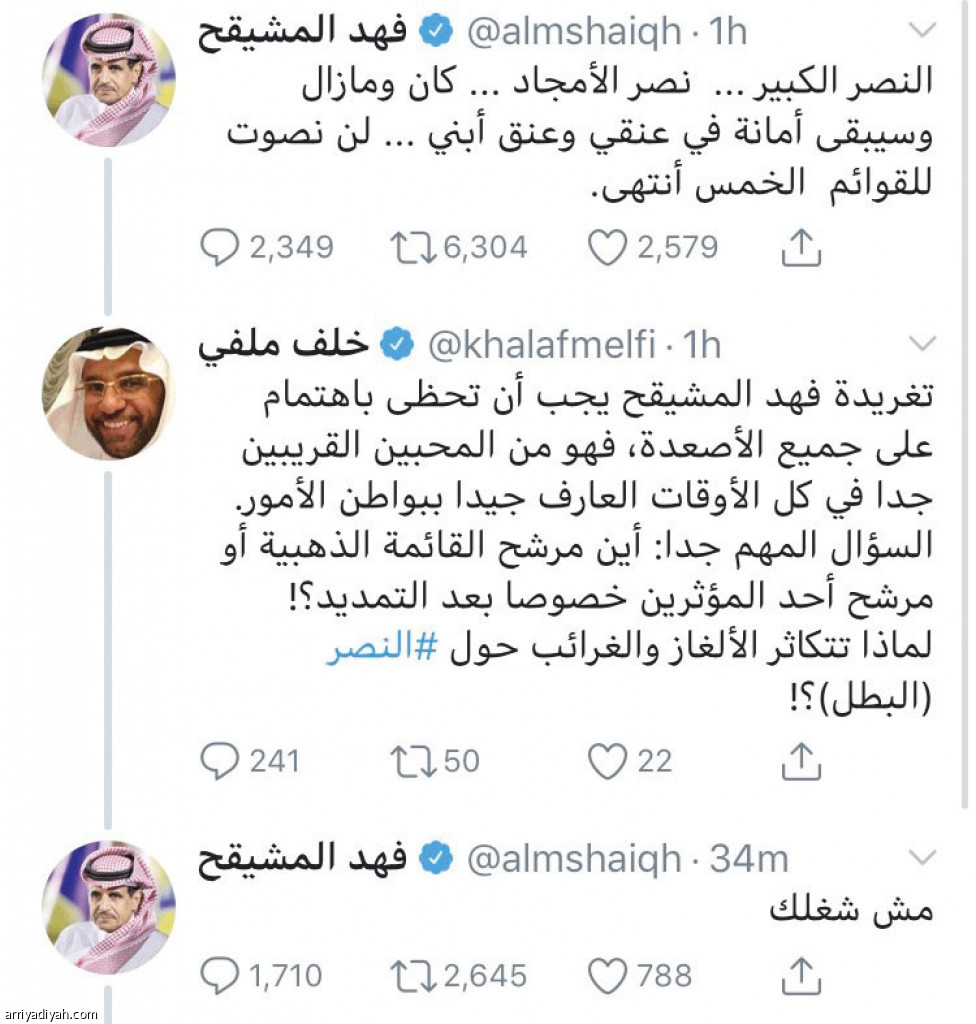Retweet the tweet with 6,304 retweets
The height and width of the screenshot is (1024, 976).
(413, 248)
